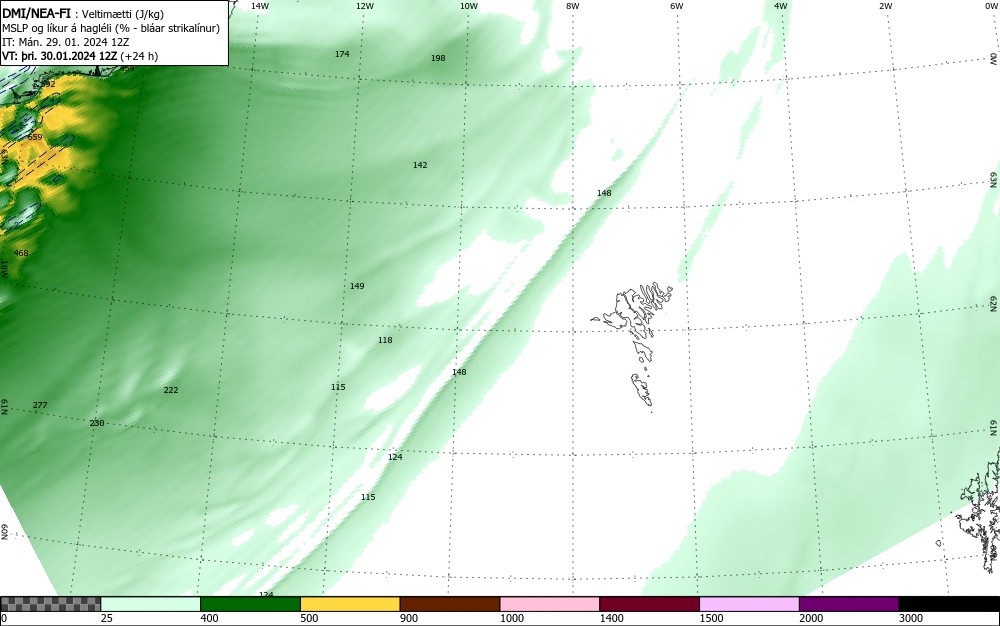This screenshot has height=626, width=1000.
Task: Click the '0W' longitude label
Action: point(990,6)
